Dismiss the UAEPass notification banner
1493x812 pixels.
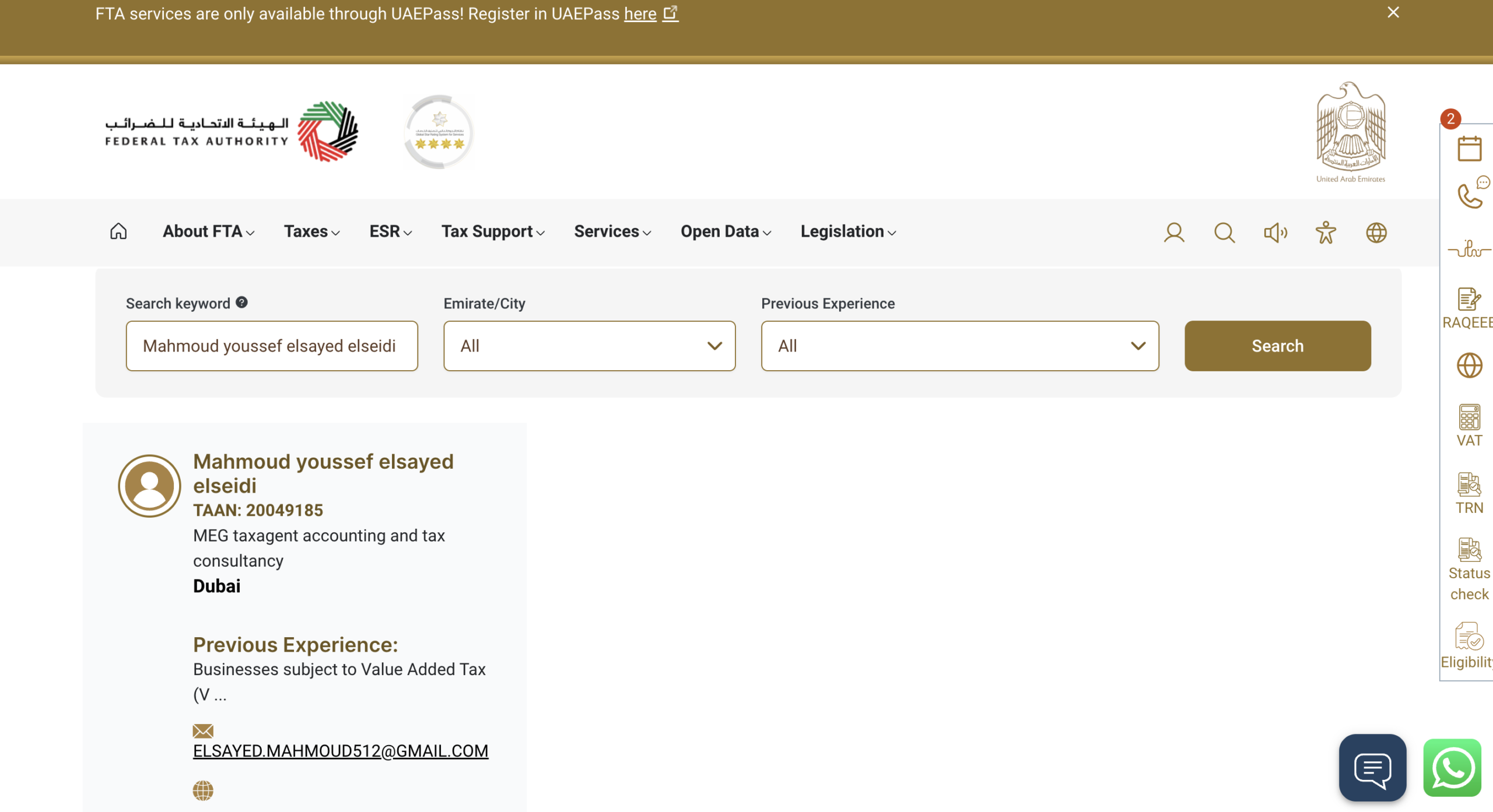coord(1393,12)
